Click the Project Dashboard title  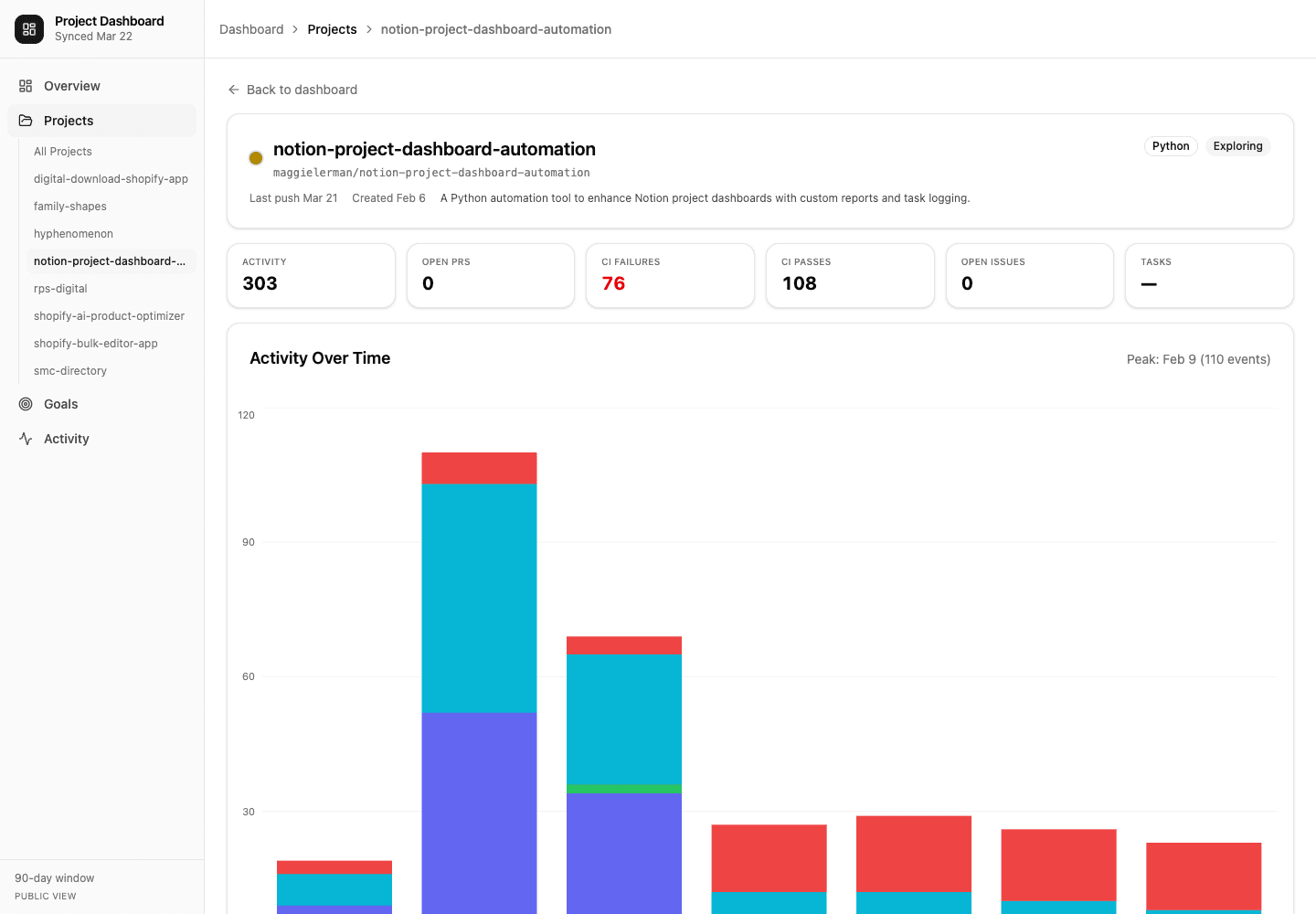(110, 21)
